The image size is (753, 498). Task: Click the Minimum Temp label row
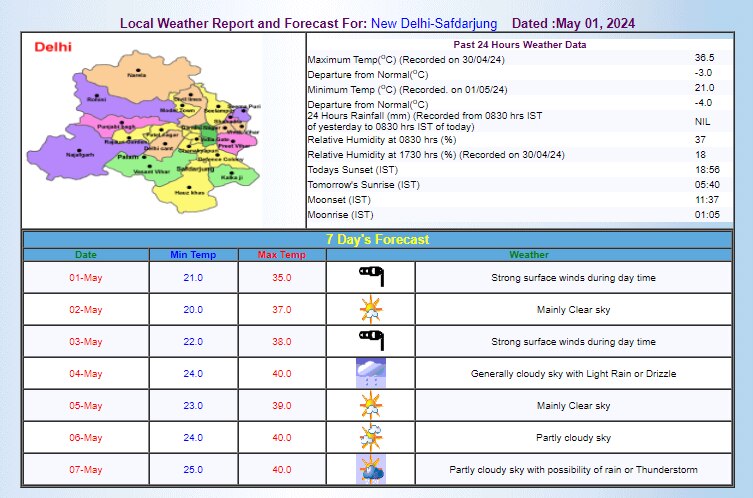pos(407,89)
